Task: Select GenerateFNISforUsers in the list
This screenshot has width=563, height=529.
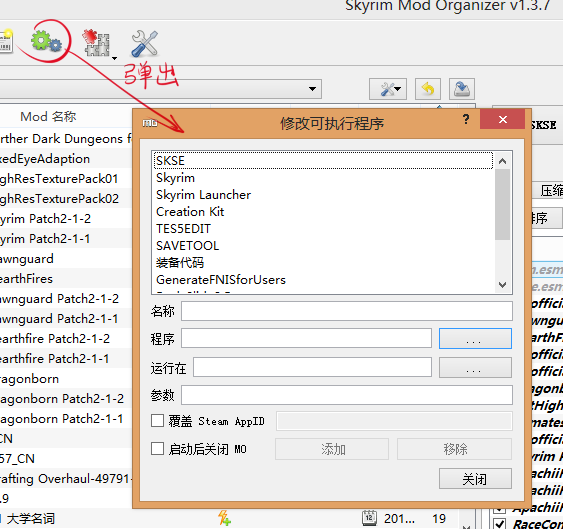Action: tap(221, 279)
